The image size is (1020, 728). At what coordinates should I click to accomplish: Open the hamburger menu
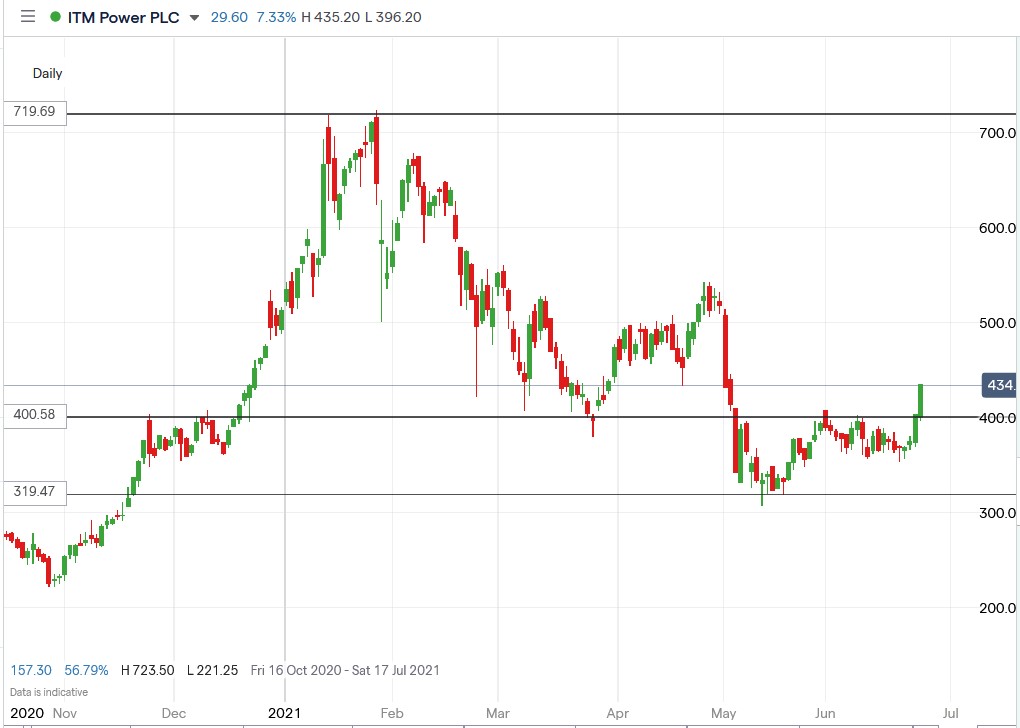pyautogui.click(x=27, y=16)
